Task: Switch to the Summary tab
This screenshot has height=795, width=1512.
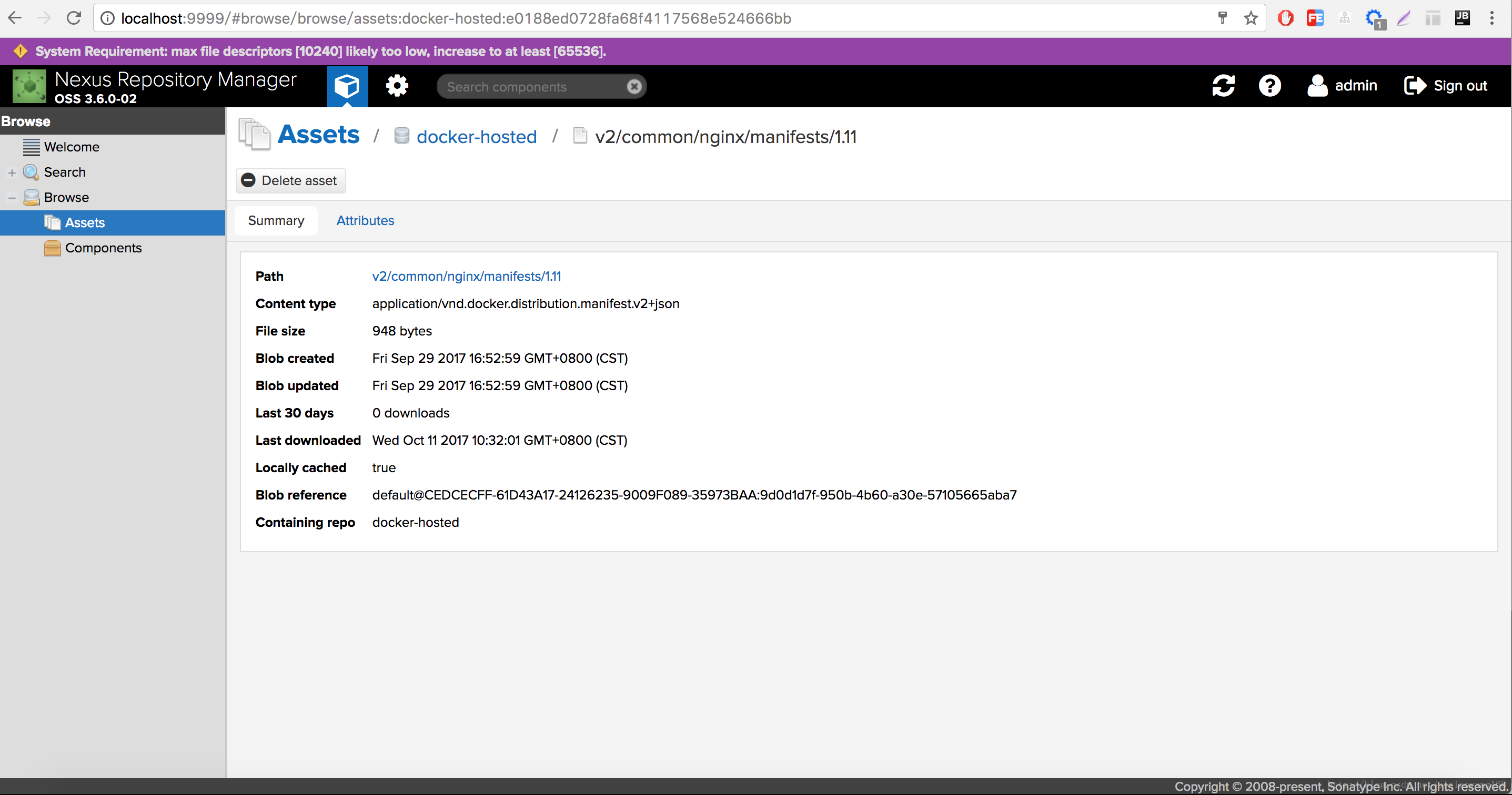Action: (x=276, y=221)
